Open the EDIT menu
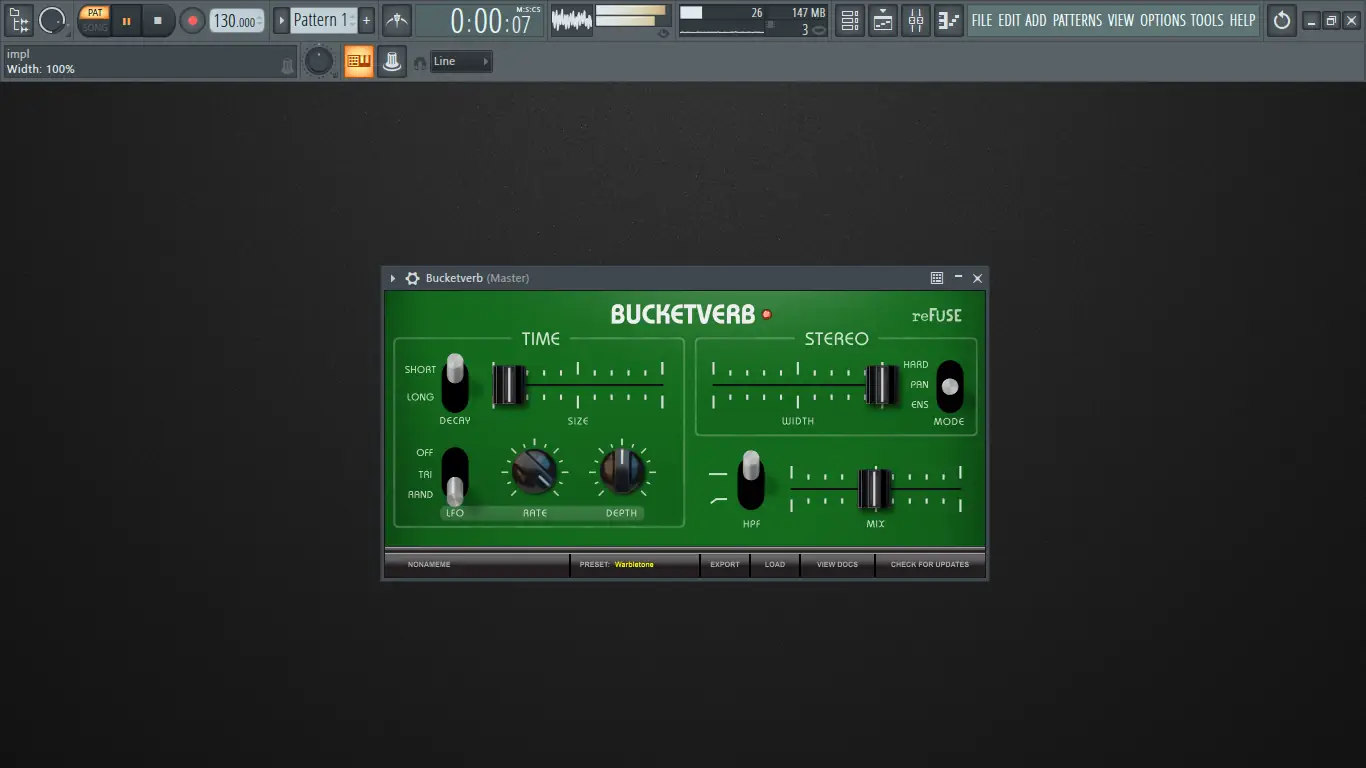1366x768 pixels. click(1010, 20)
